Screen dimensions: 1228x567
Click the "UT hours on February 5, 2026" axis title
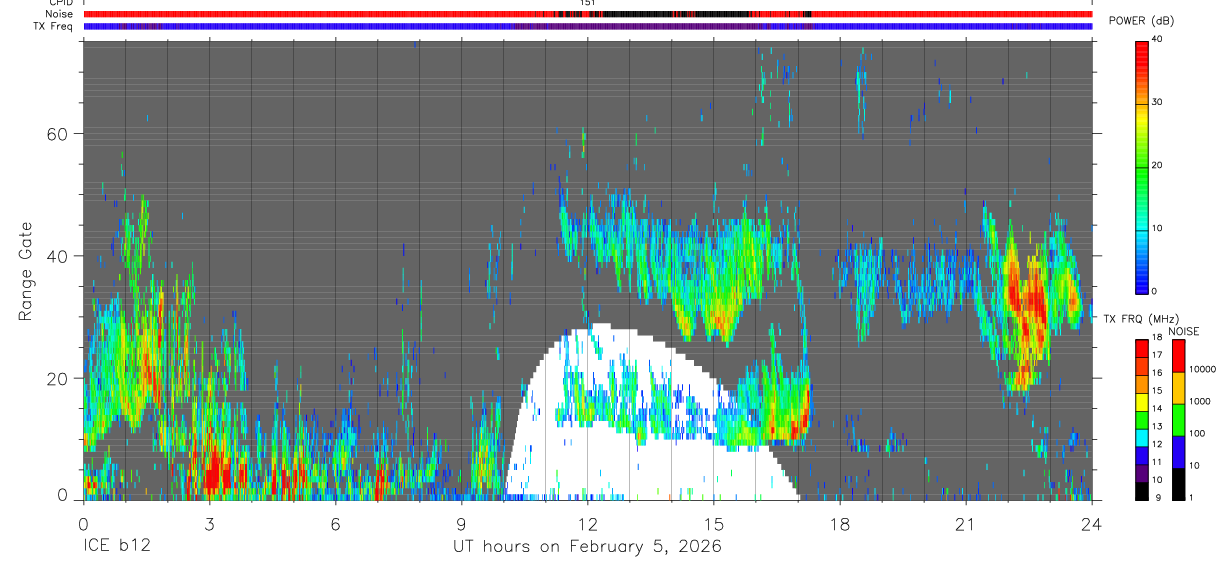coord(588,547)
